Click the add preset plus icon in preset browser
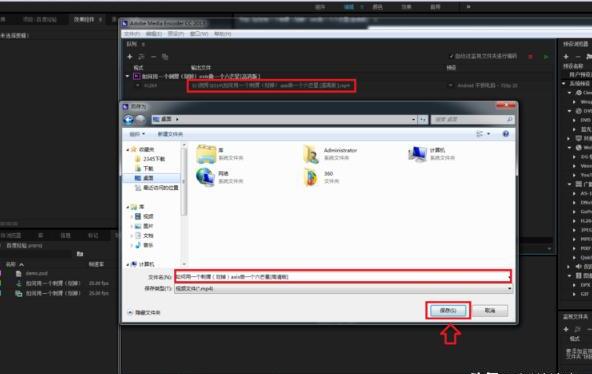The width and height of the screenshot is (592, 374). pos(566,57)
